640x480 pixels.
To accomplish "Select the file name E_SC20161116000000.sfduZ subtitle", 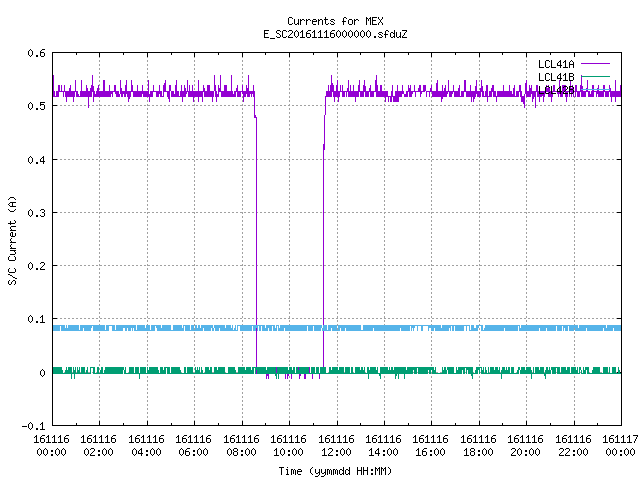I will (x=335, y=34).
